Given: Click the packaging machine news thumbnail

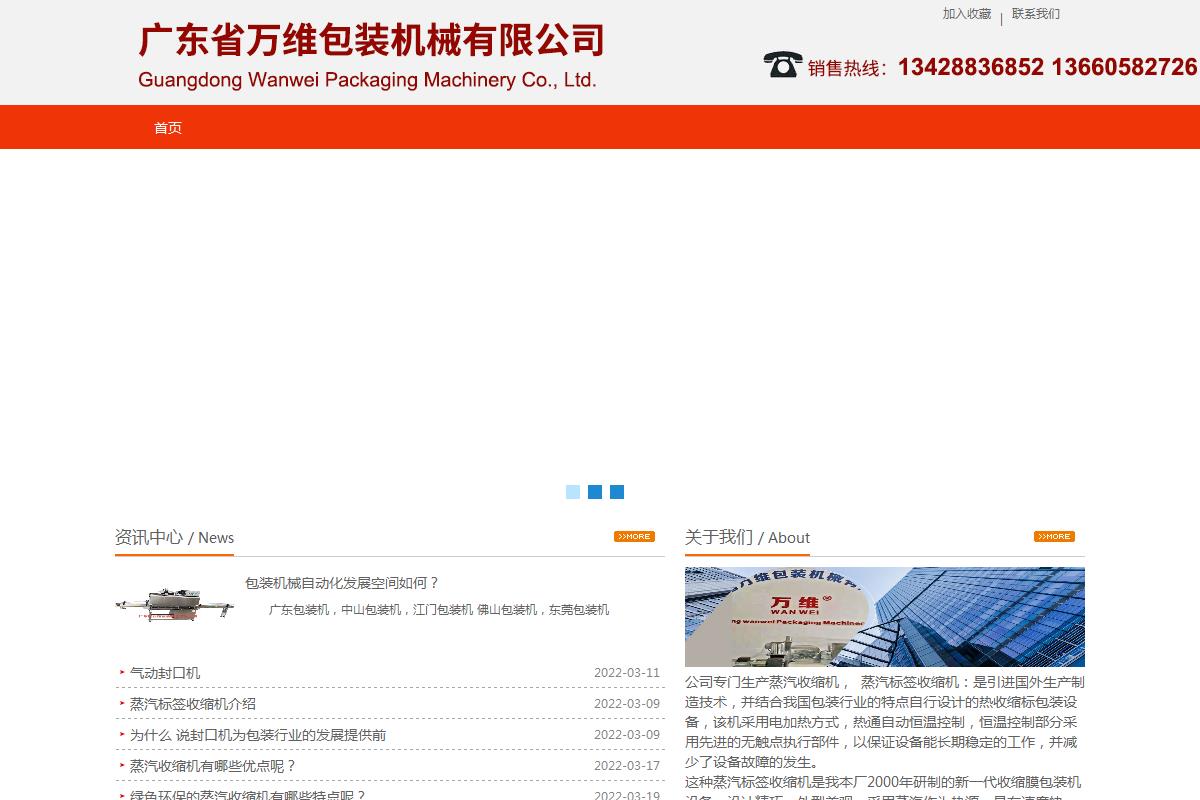Looking at the screenshot, I should [175, 606].
